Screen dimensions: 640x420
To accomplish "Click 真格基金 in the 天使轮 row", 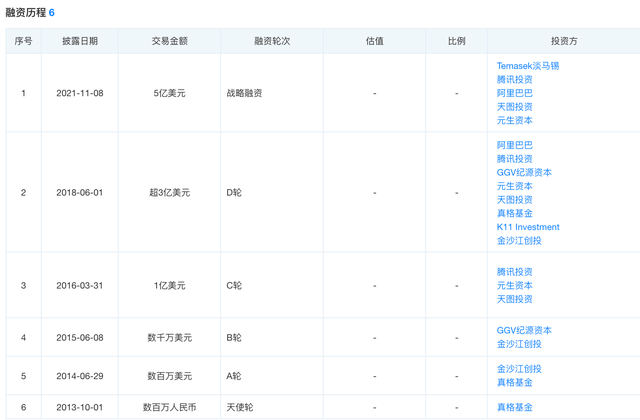I will (x=514, y=407).
